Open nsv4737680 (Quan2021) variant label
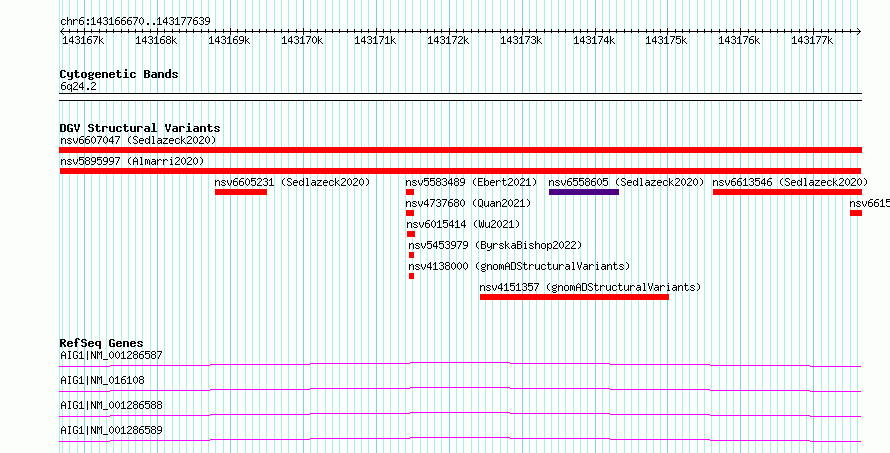 coord(468,203)
